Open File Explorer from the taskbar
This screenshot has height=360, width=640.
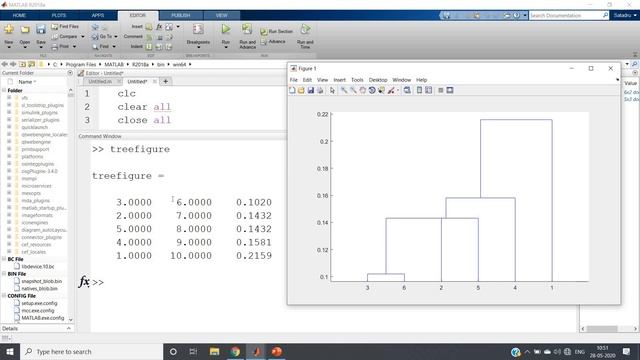214,351
